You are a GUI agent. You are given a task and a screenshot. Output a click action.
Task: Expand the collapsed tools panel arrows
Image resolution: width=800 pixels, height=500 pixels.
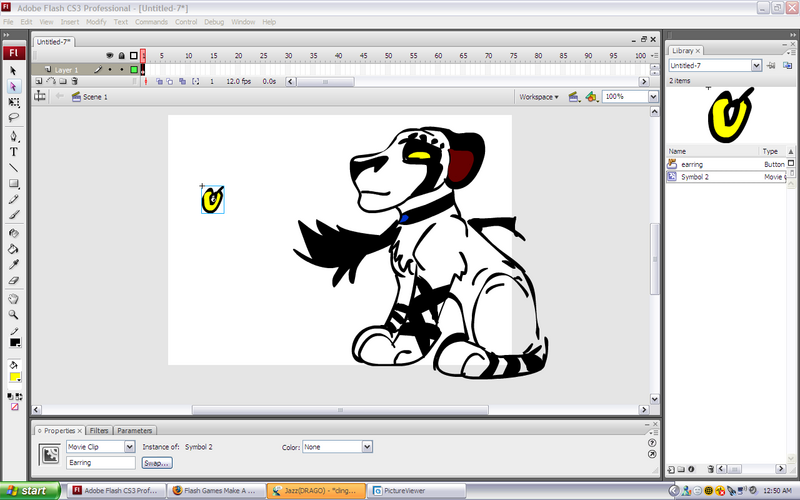[x=6, y=35]
